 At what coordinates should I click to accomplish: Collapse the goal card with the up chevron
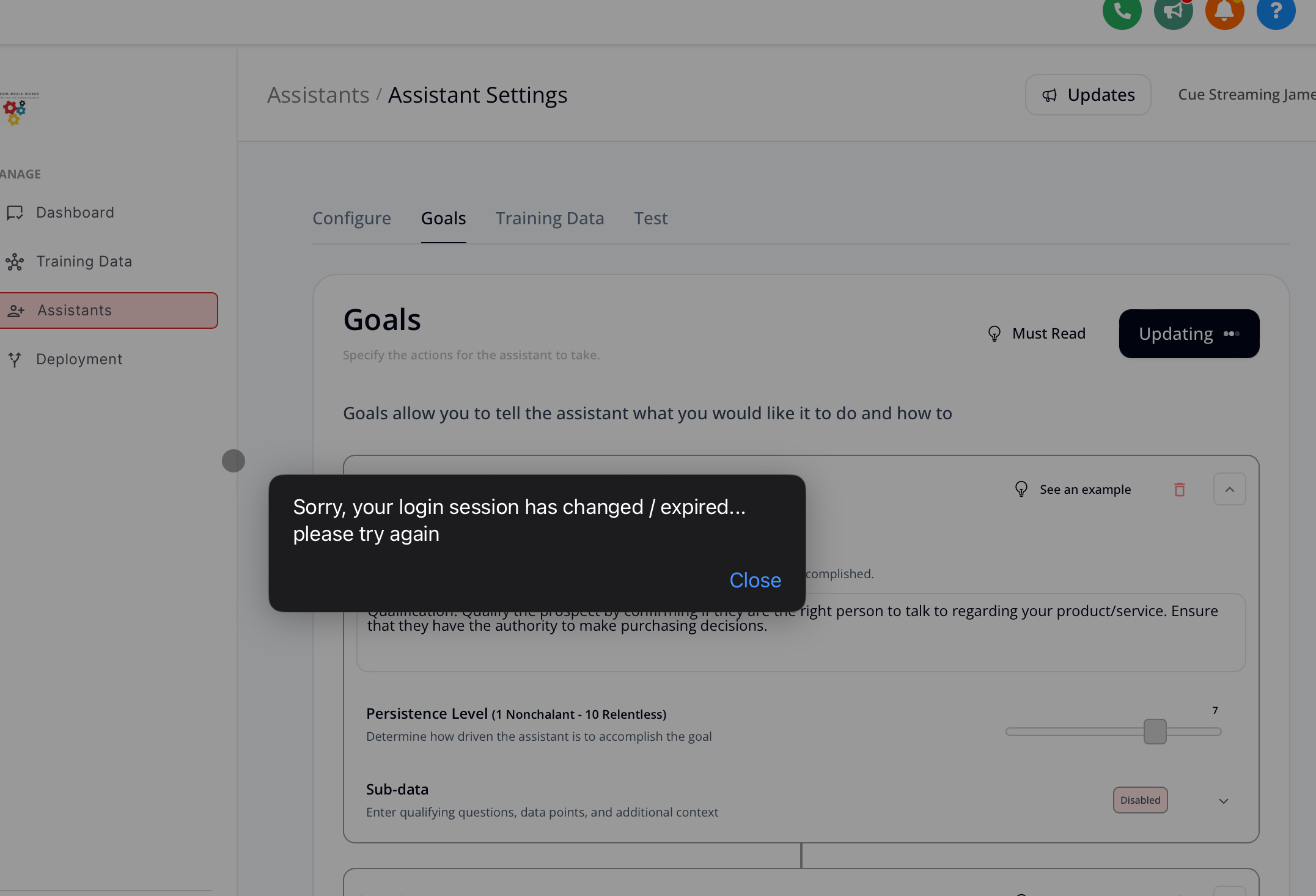click(x=1229, y=489)
